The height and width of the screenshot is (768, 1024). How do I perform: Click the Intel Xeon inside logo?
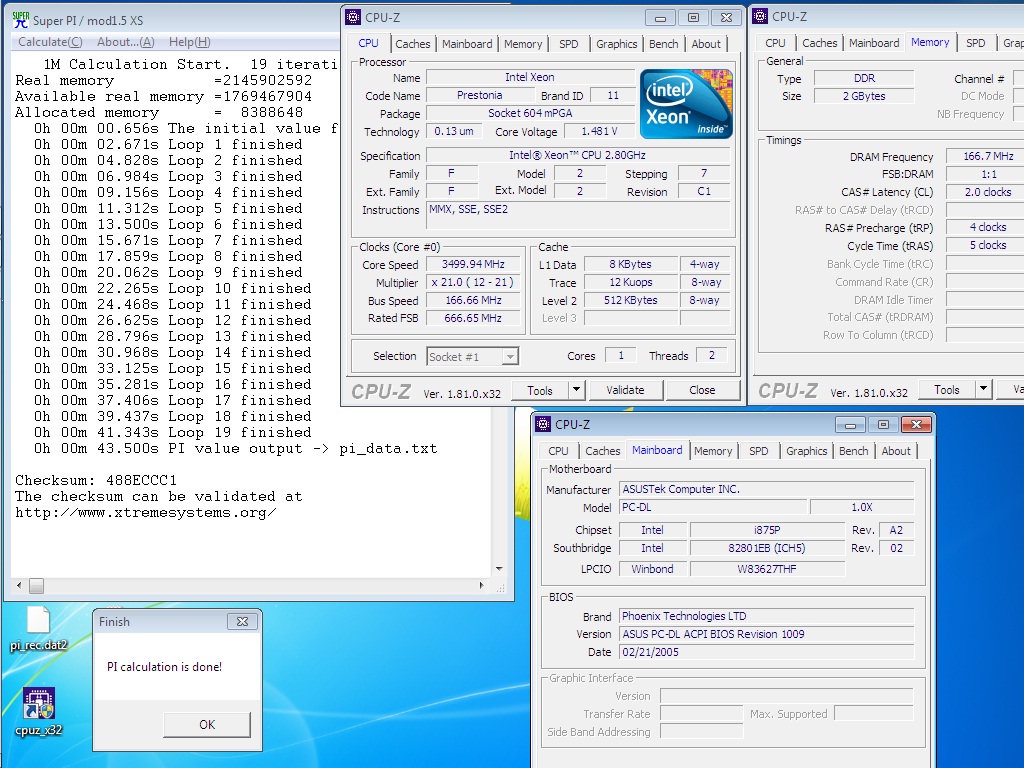tap(686, 103)
